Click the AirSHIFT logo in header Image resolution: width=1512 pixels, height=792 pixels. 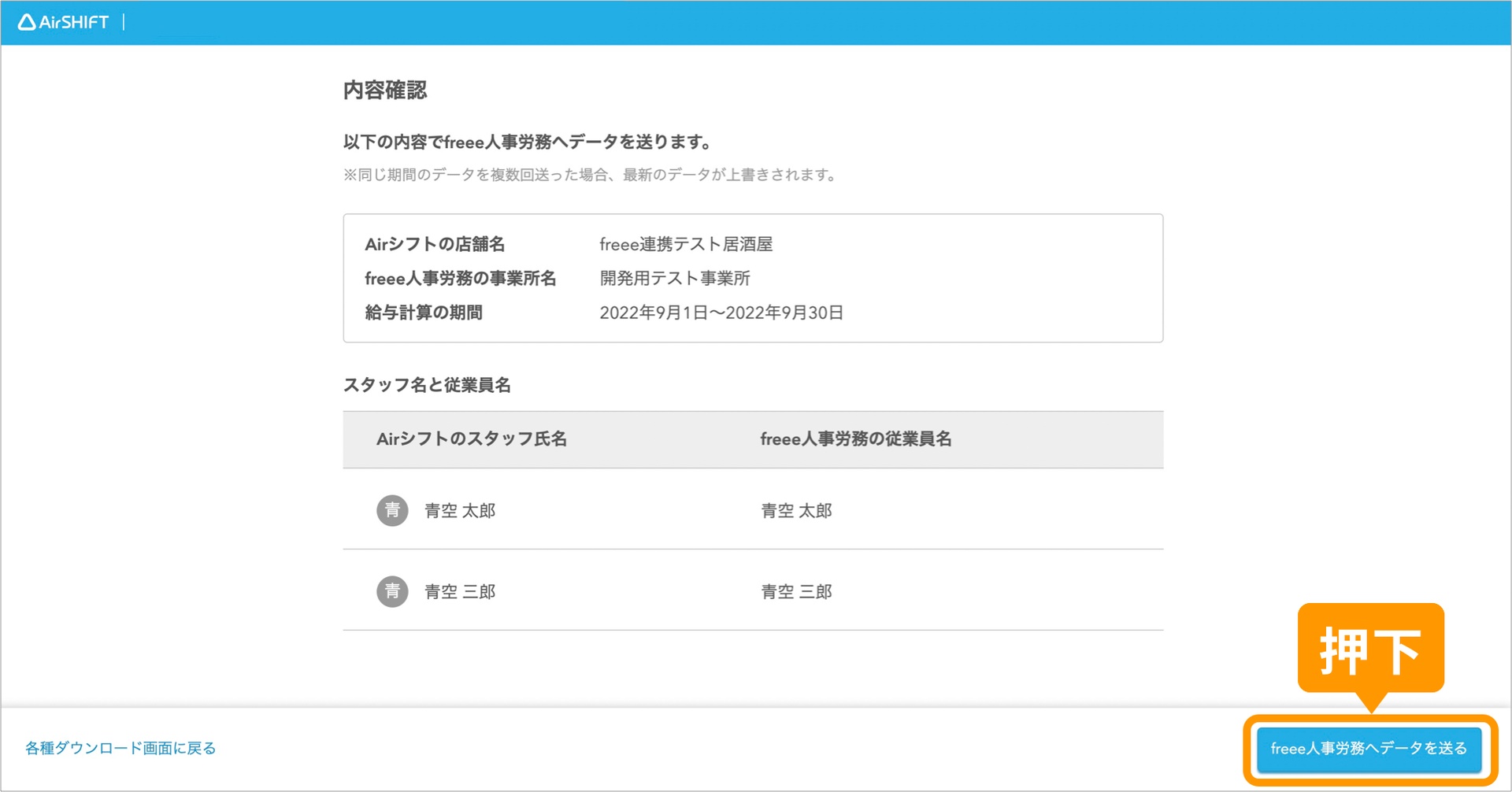(x=63, y=22)
